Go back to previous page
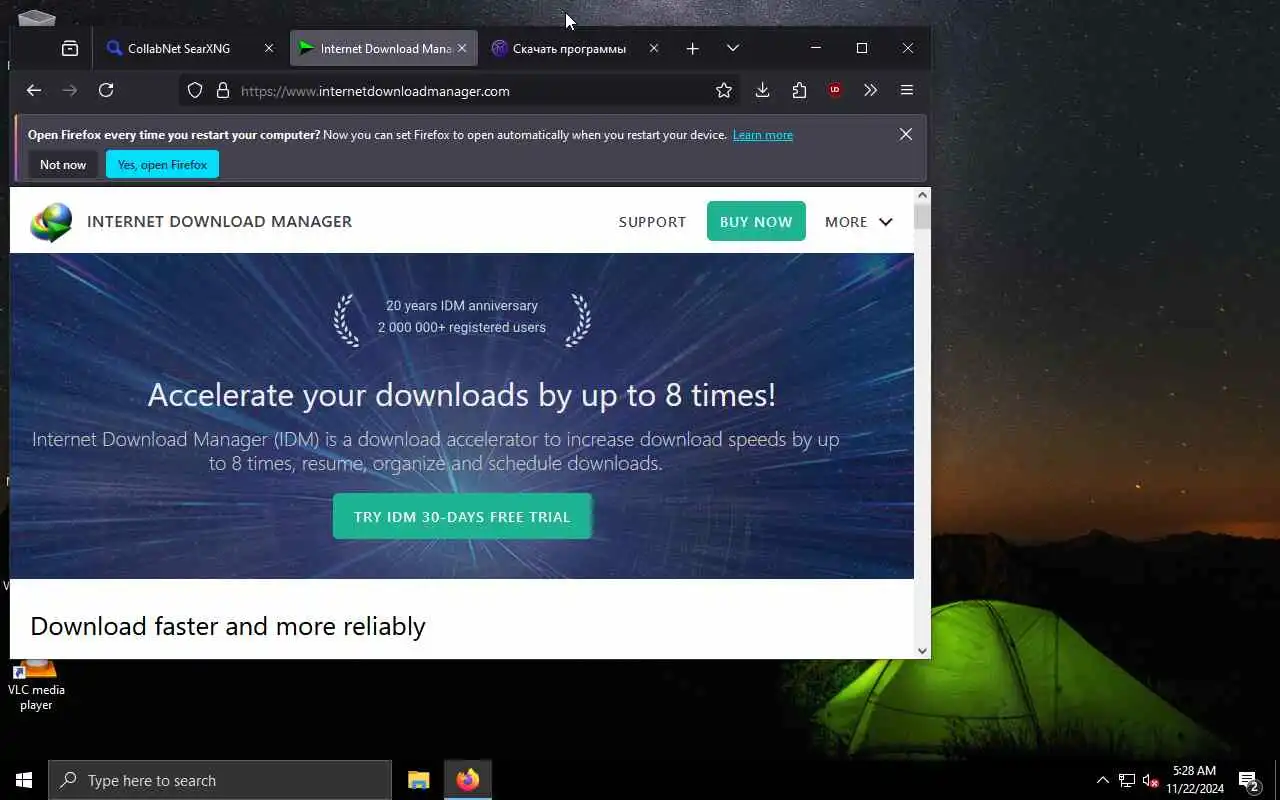The width and height of the screenshot is (1280, 800). point(34,90)
